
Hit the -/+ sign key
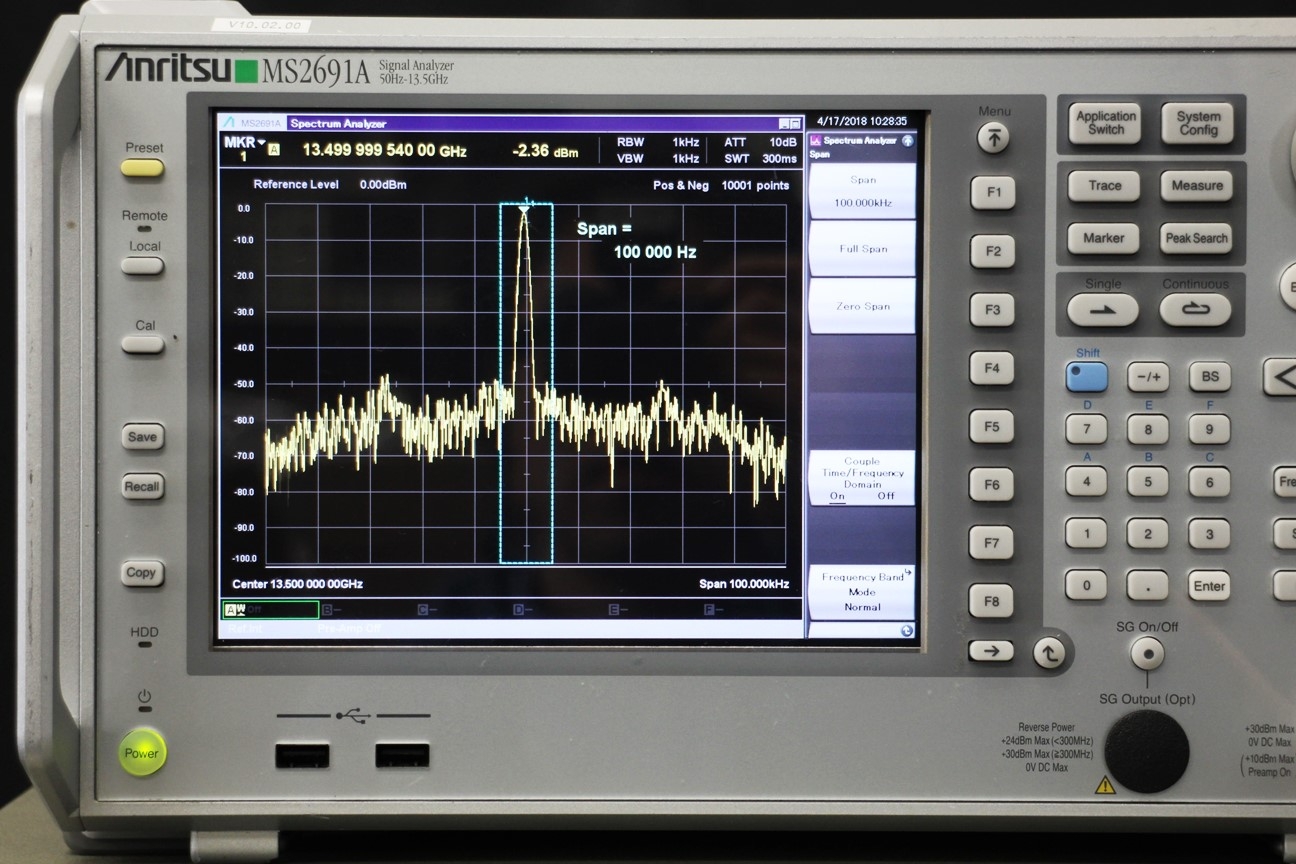tap(1148, 377)
